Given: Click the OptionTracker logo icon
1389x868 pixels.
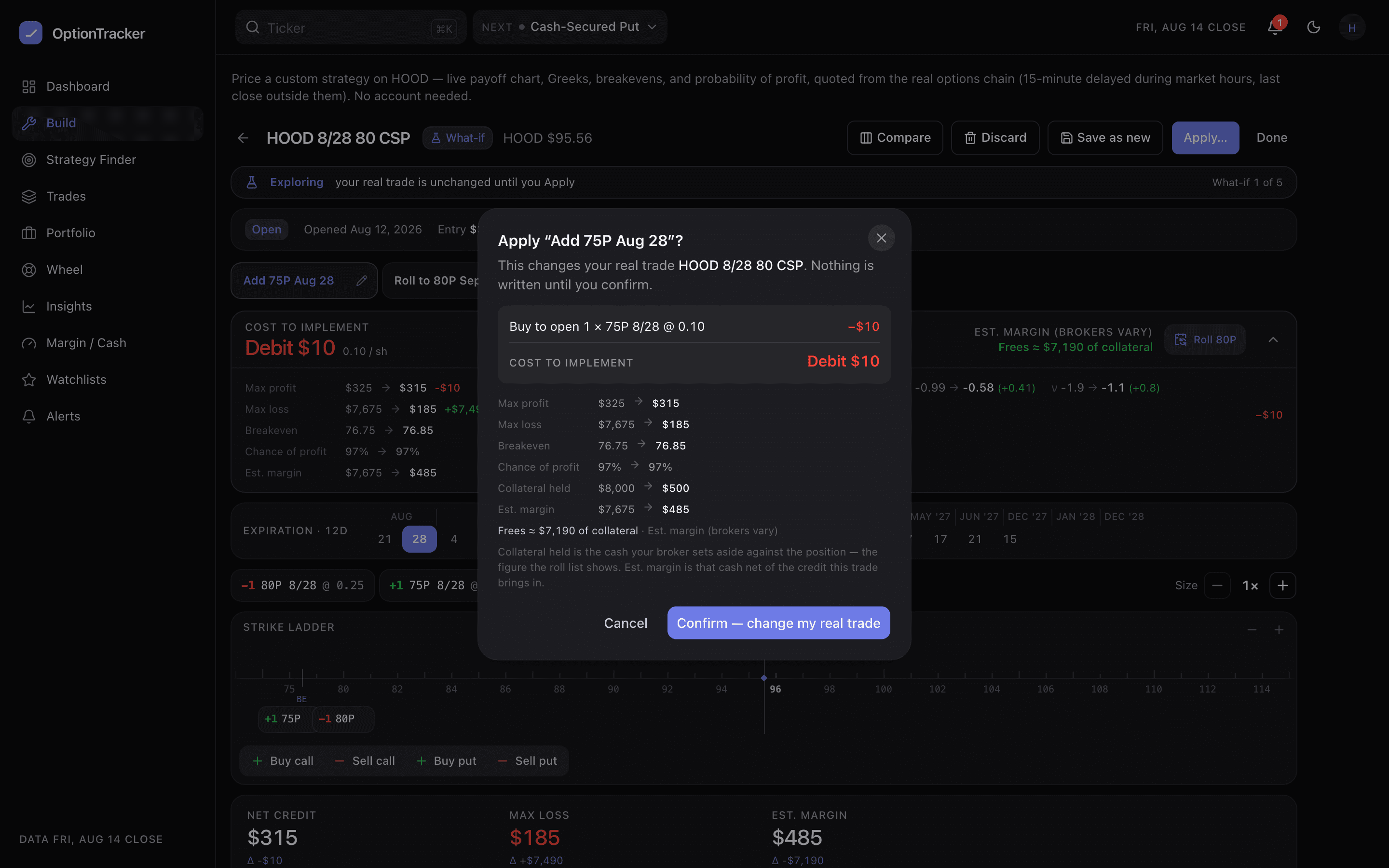Looking at the screenshot, I should click(x=30, y=33).
